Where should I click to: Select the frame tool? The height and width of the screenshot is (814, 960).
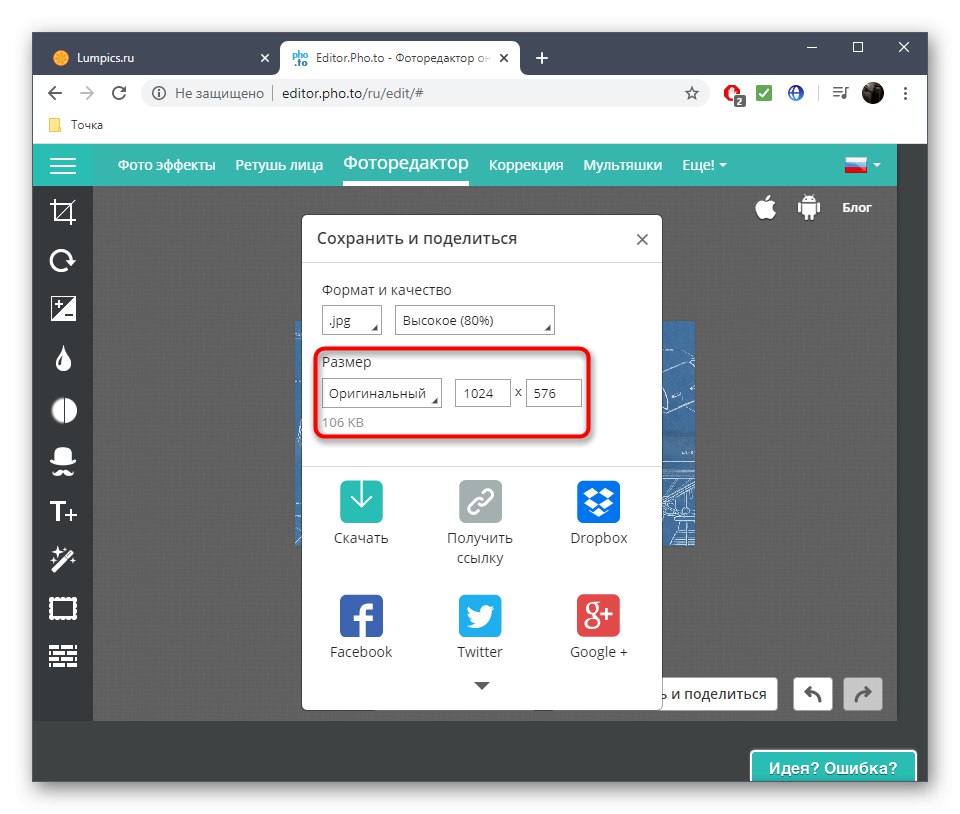pyautogui.click(x=62, y=608)
